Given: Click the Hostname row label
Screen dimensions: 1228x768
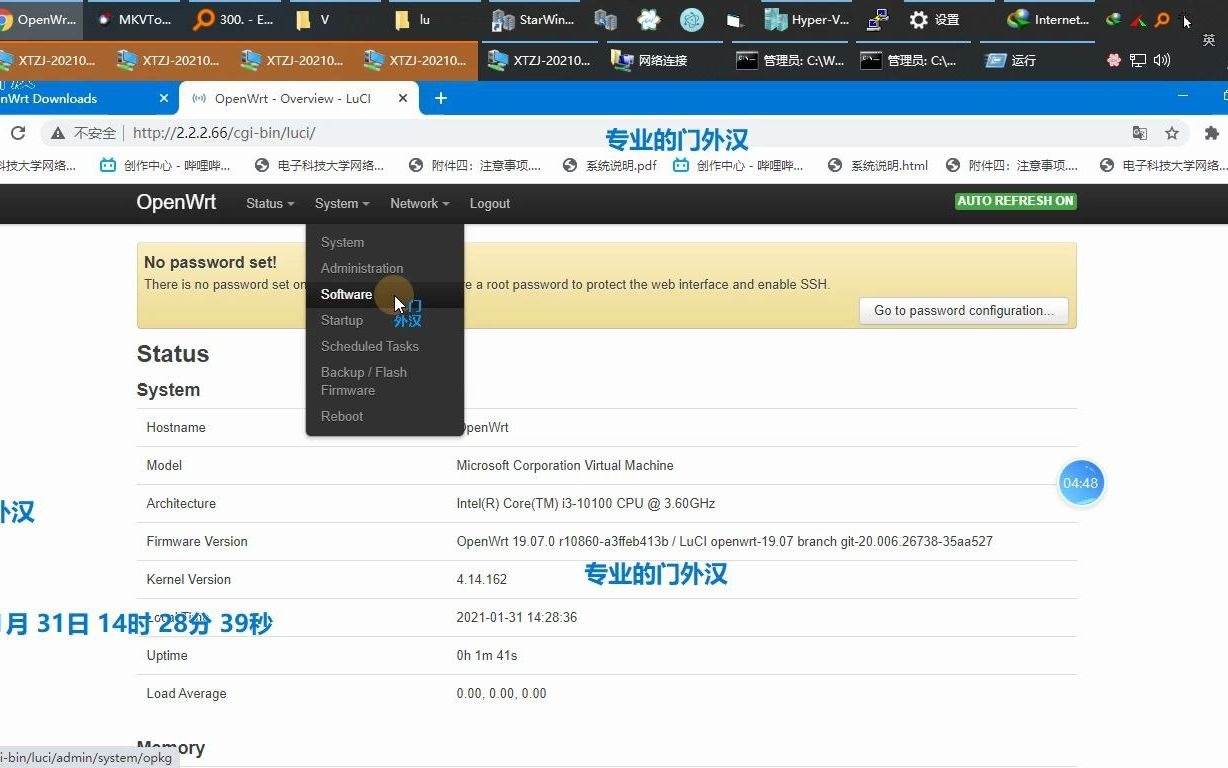Looking at the screenshot, I should pos(176,427).
